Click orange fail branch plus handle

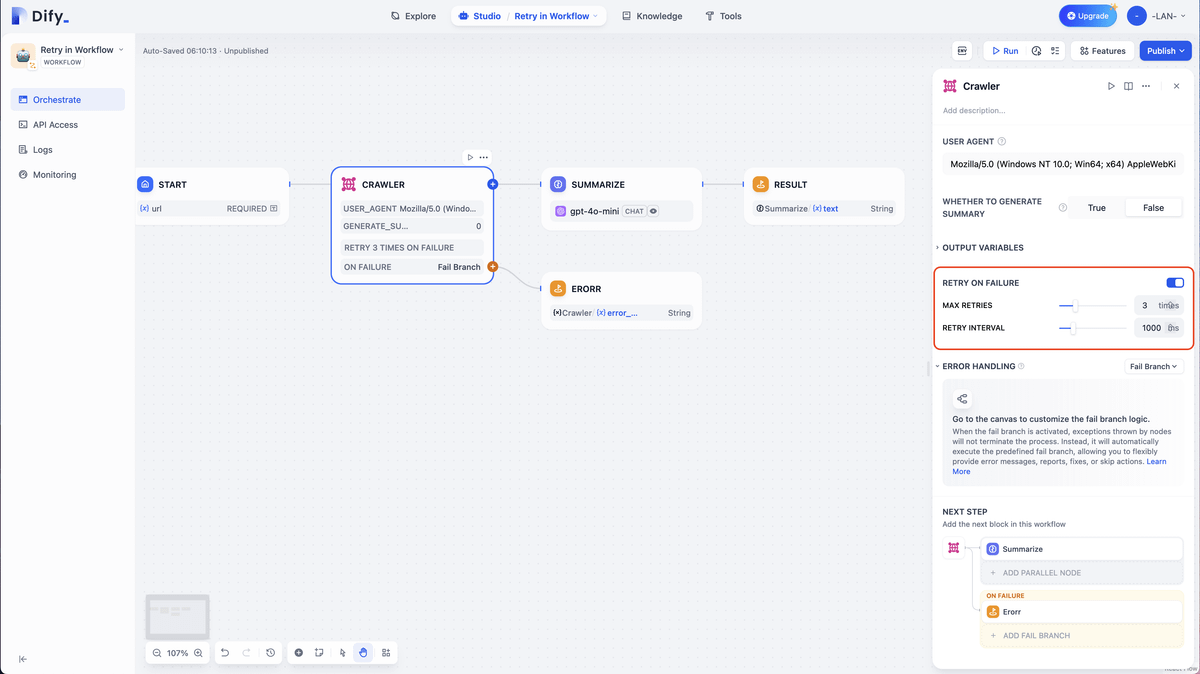(x=493, y=267)
